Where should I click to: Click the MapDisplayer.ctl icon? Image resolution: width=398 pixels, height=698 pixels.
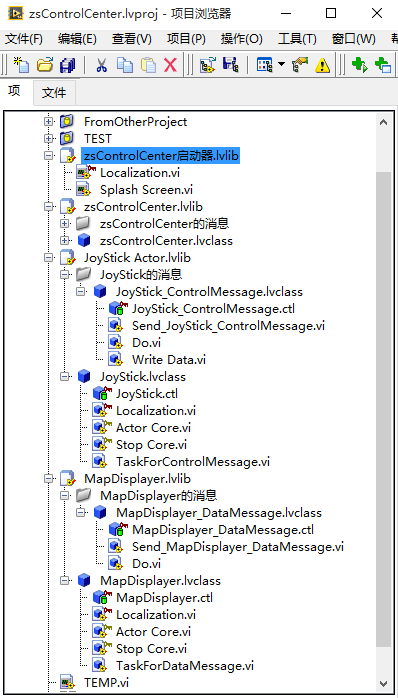102,597
